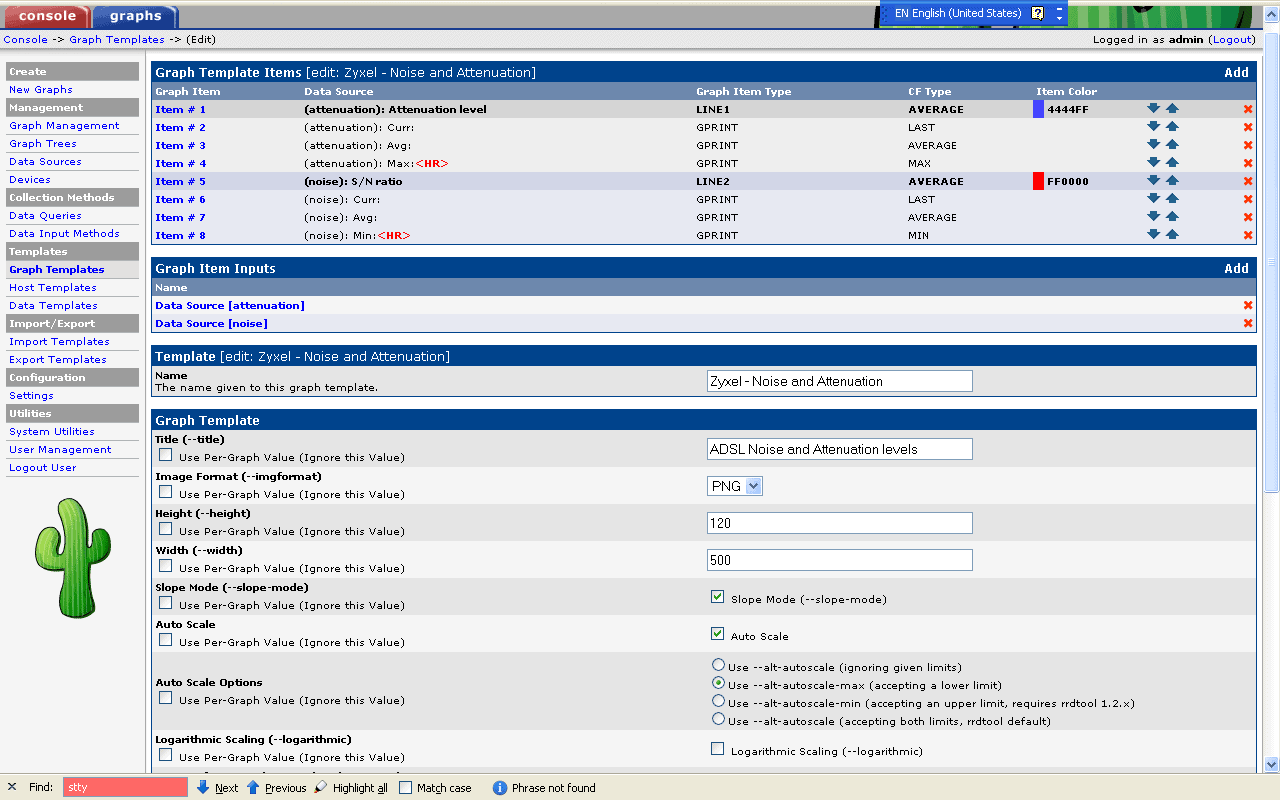Remove Data Source [attenuation] input

[1247, 305]
